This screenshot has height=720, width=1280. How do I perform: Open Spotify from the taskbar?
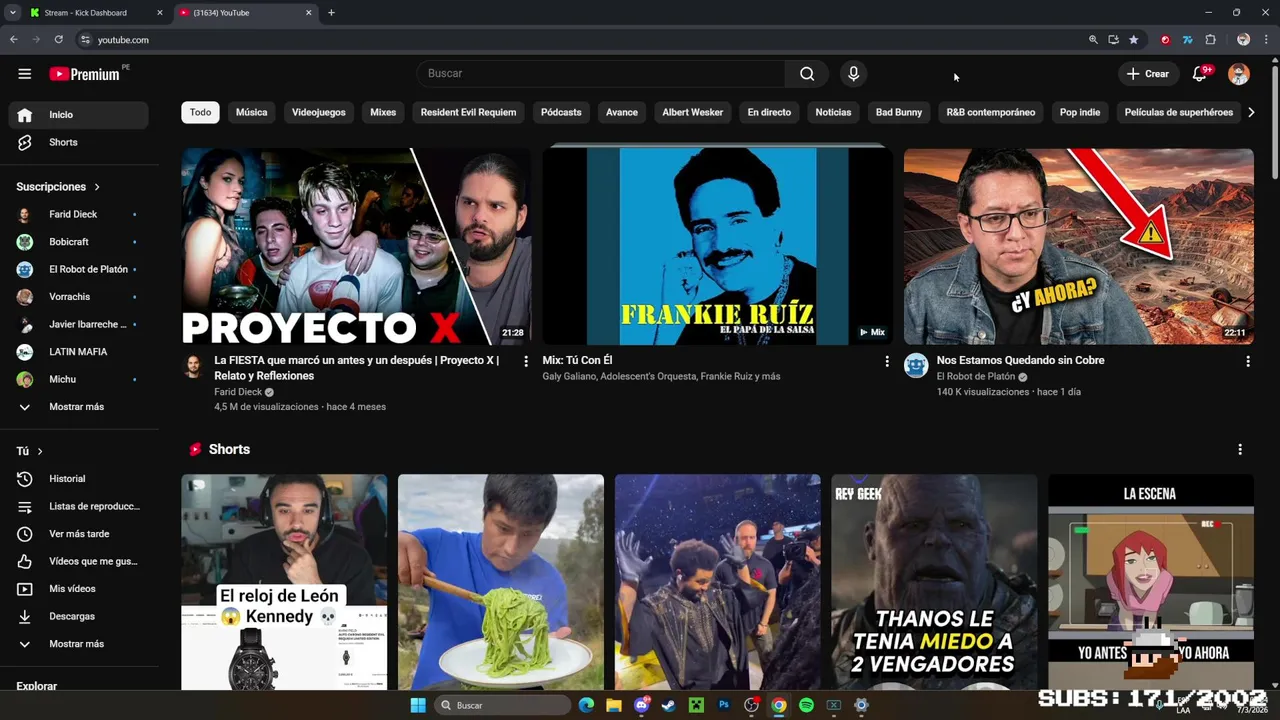[x=806, y=706]
